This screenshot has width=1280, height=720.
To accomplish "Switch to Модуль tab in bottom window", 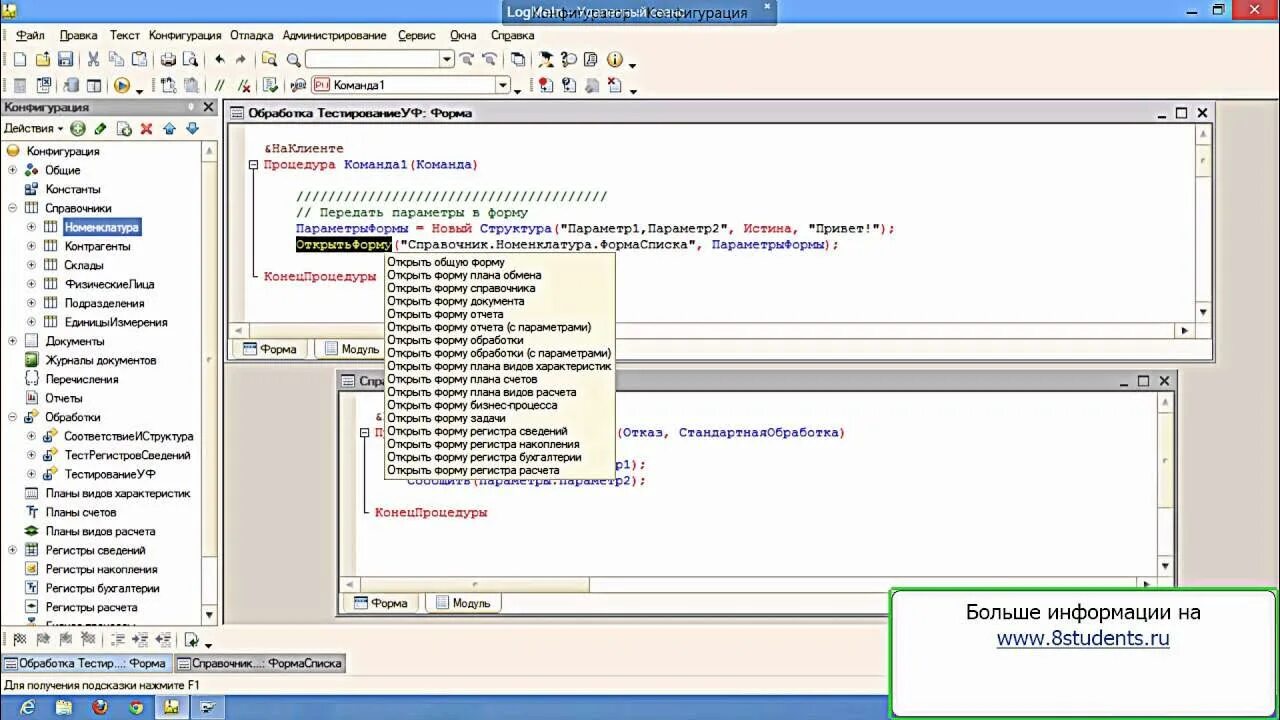I will (x=462, y=603).
